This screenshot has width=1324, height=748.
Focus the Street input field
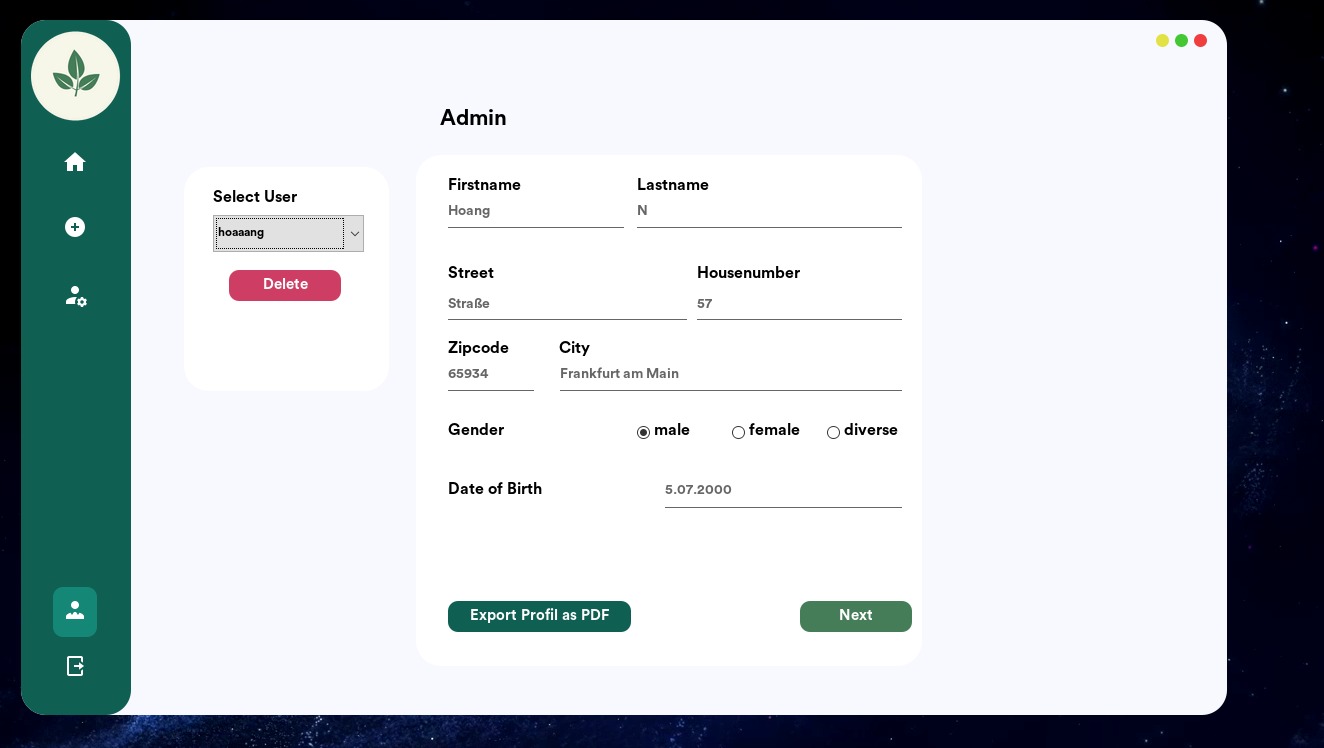pyautogui.click(x=567, y=304)
